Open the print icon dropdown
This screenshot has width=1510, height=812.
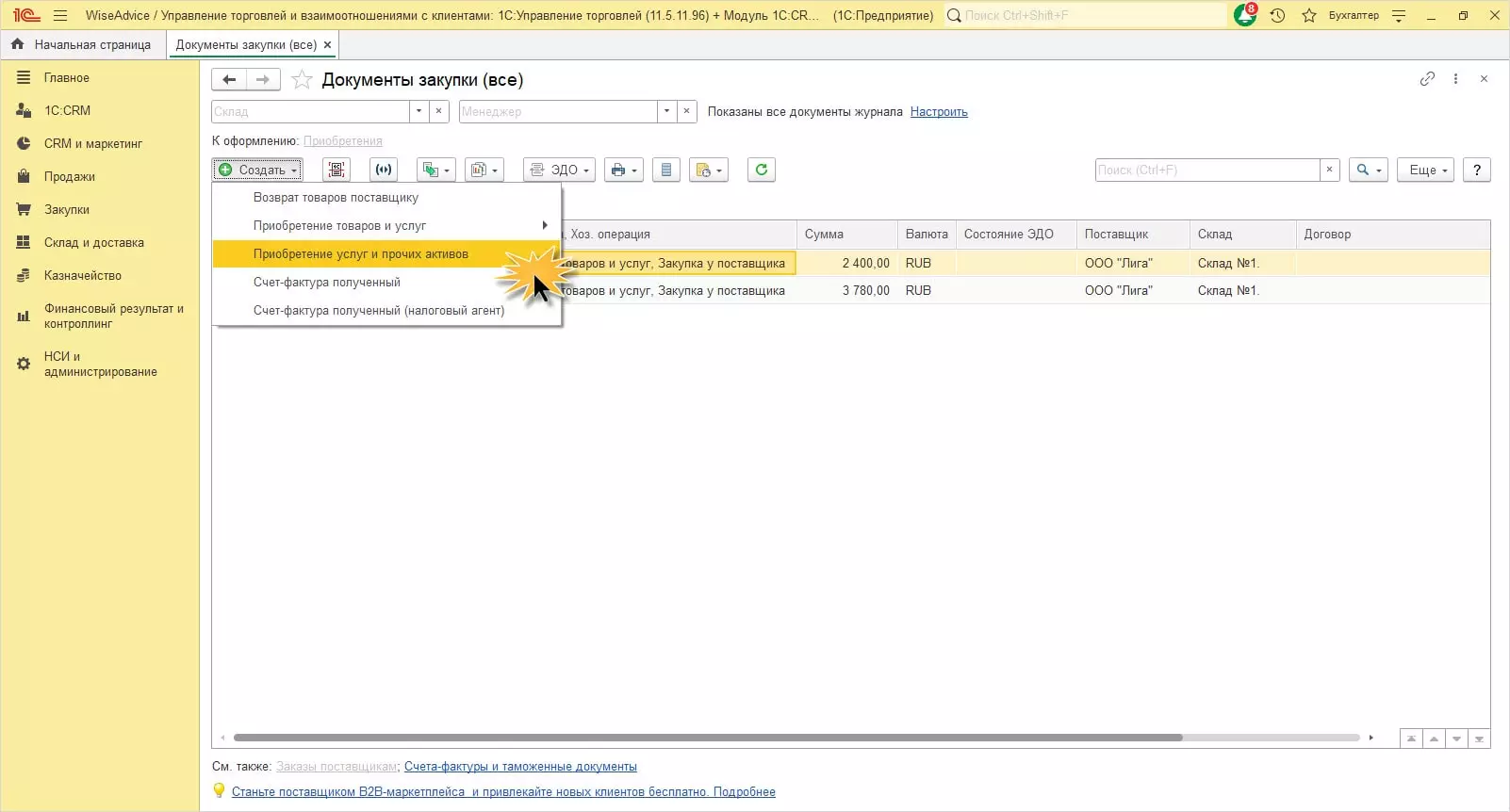point(624,170)
